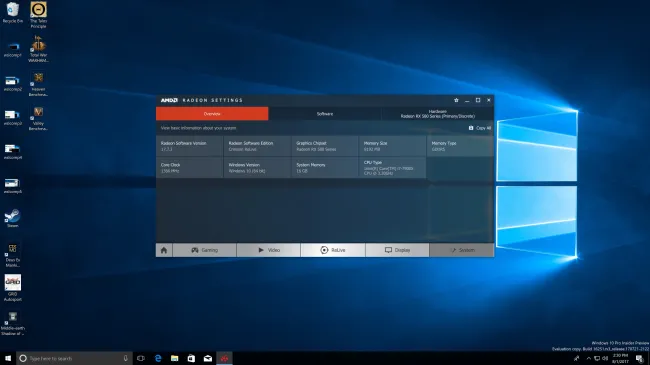
Task: Click the Memory Type tile
Action: 460,146
